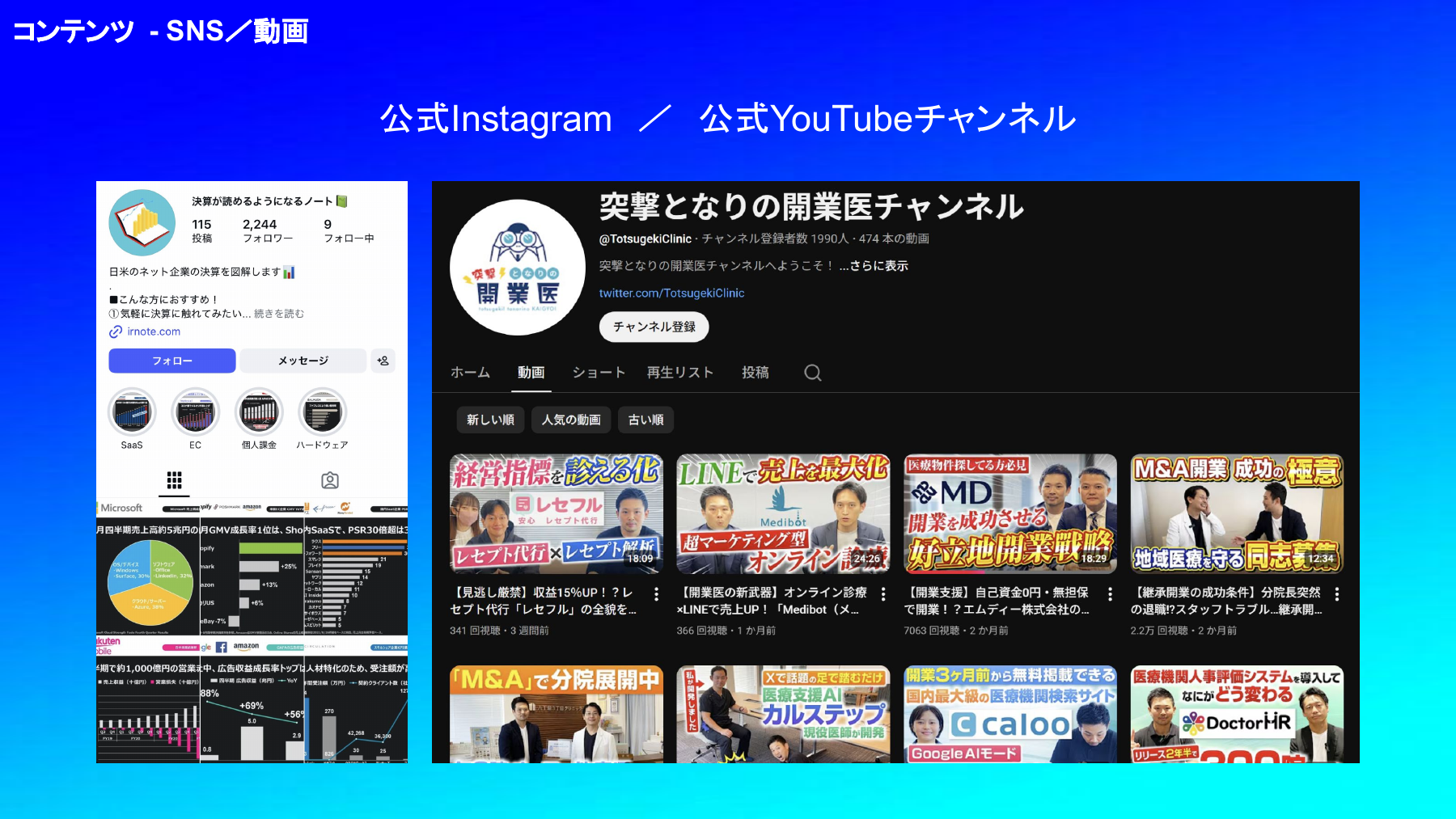Viewport: 1456px width, 819px height.
Task: Click the 決算が読めるようになるノート username
Action: coord(269,201)
